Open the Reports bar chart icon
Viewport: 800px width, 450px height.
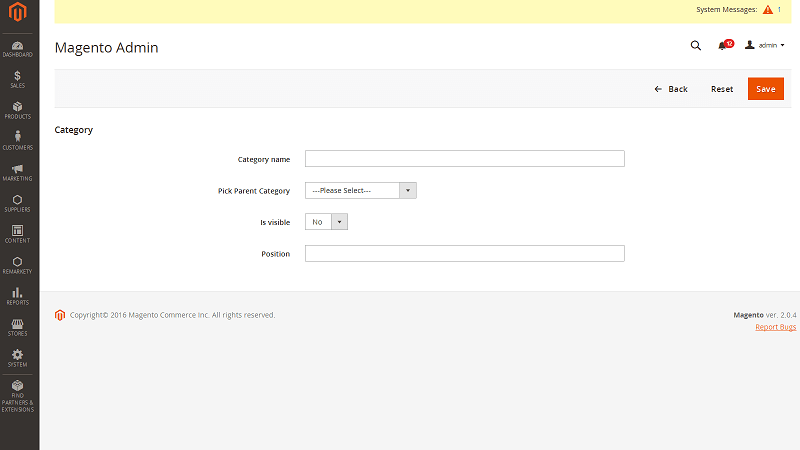pos(18,294)
